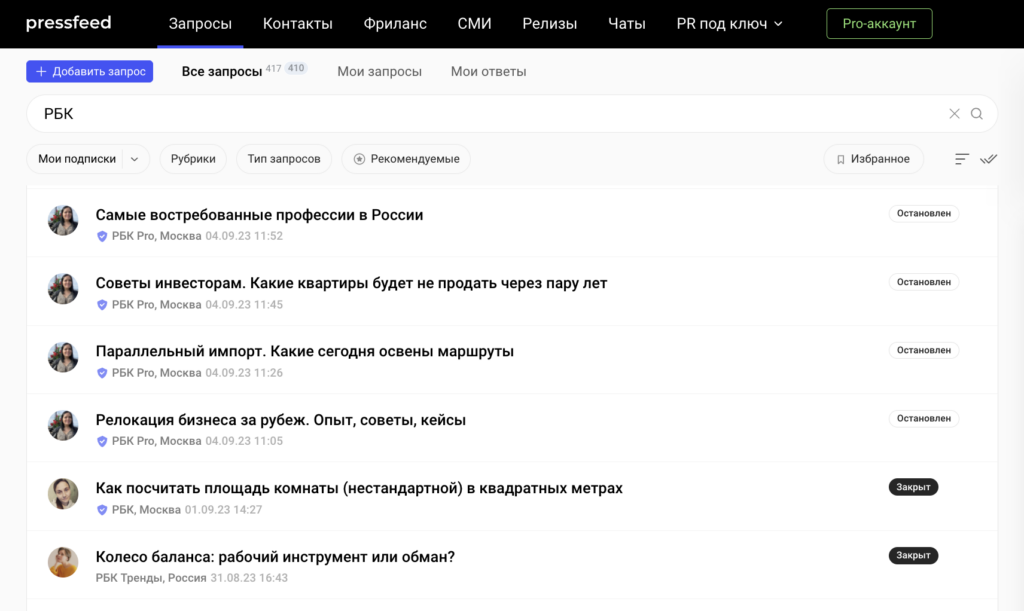Image resolution: width=1024 pixels, height=611 pixels.
Task: Mark all as read double-check icon
Action: pos(989,159)
